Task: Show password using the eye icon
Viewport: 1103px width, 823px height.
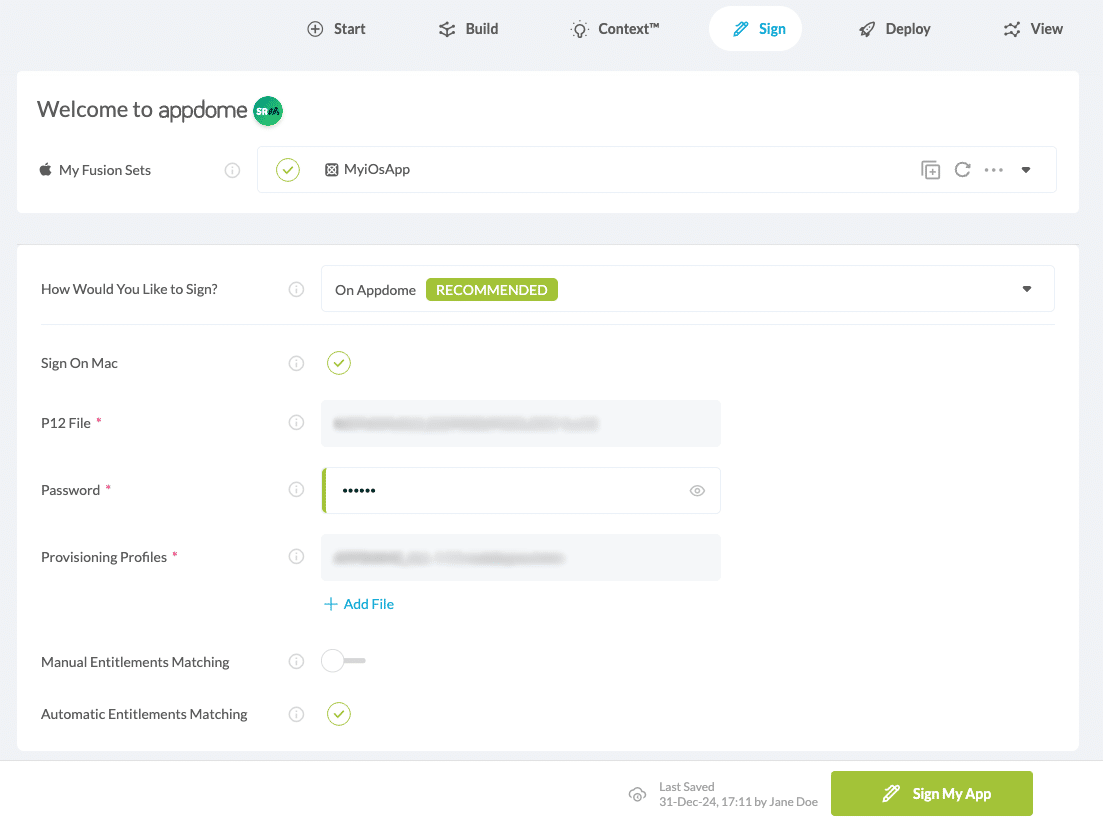Action: (x=698, y=491)
